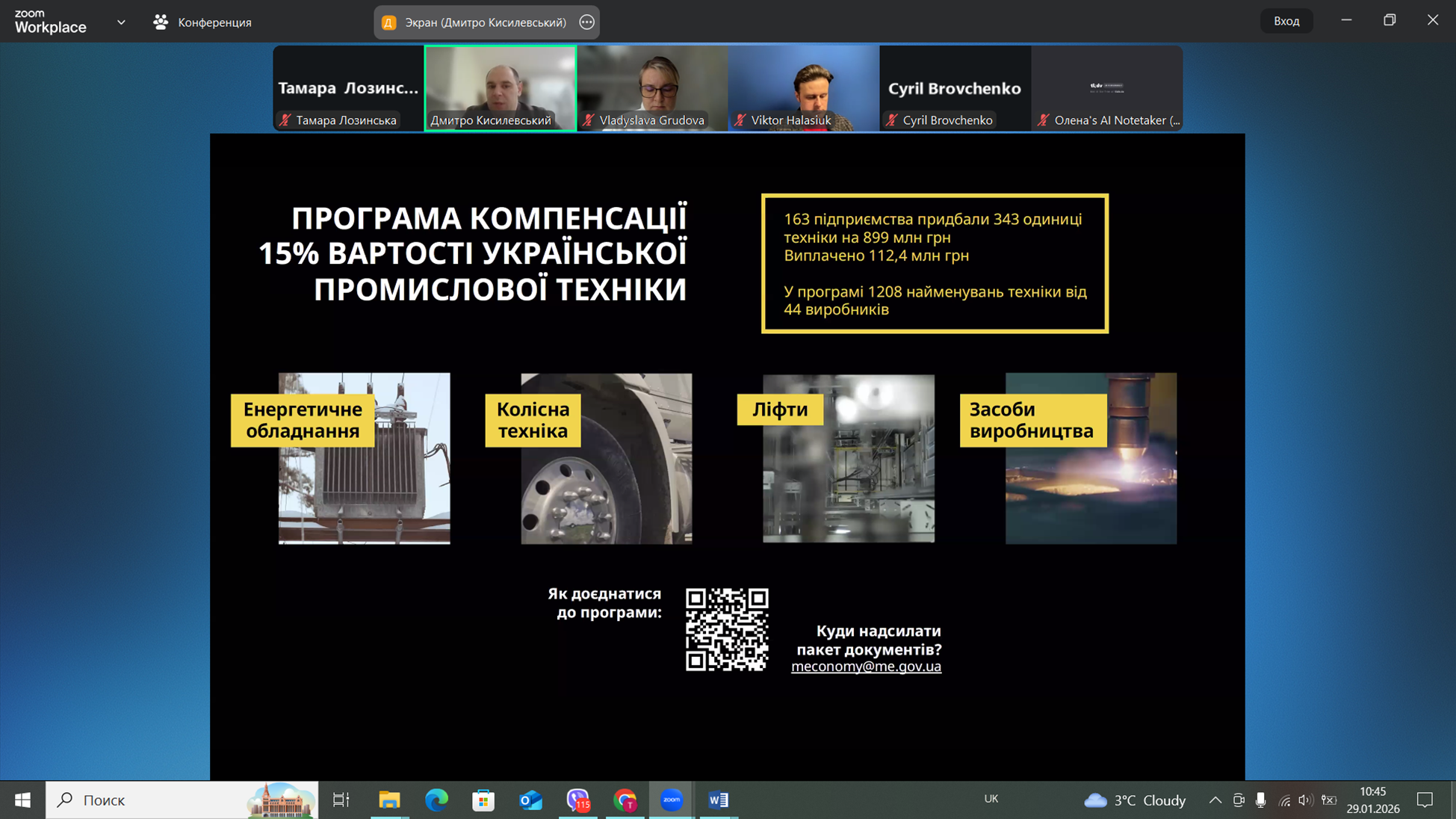Switch to Word from taskbar
The height and width of the screenshot is (819, 1456).
tap(718, 800)
